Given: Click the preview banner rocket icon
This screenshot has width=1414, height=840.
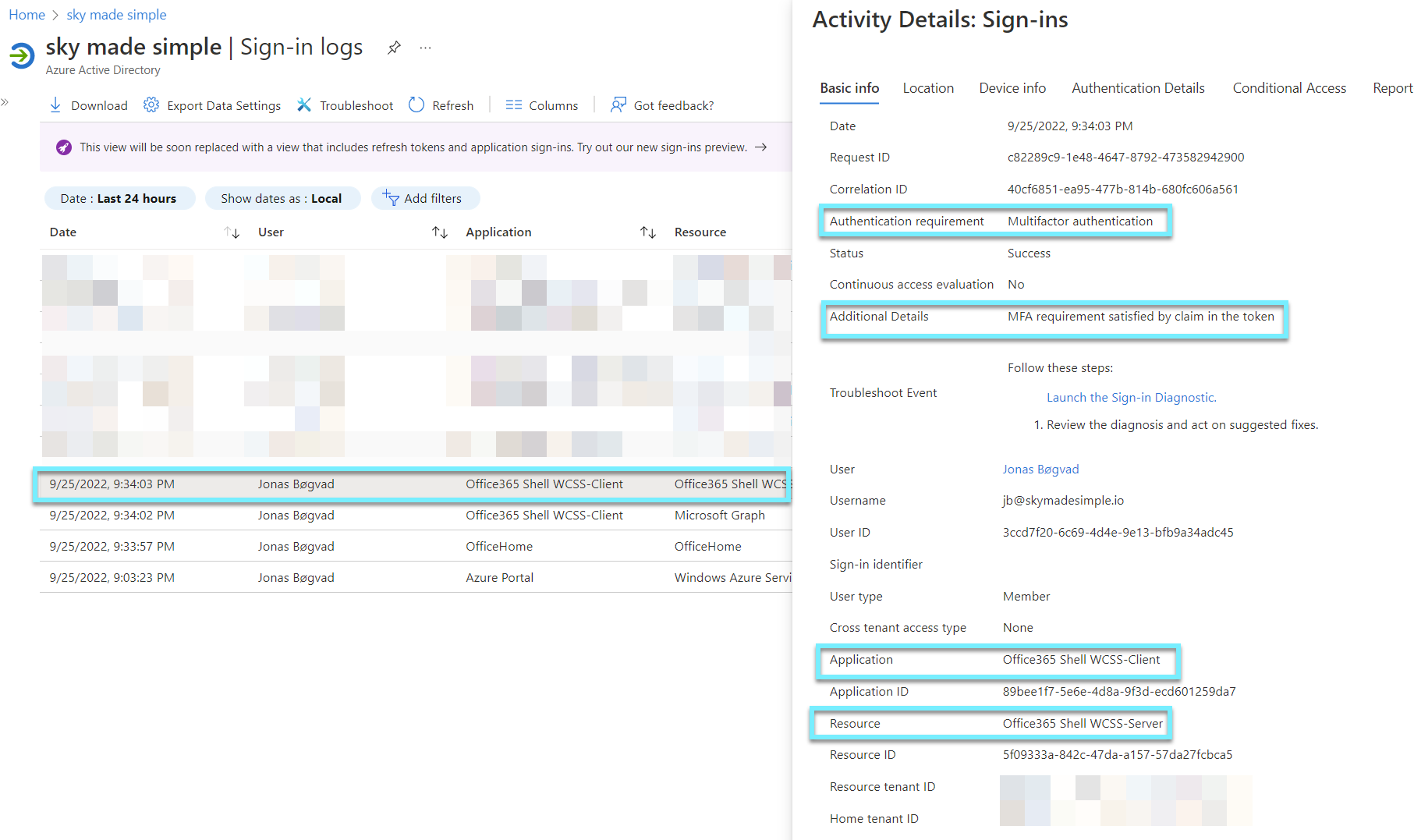Looking at the screenshot, I should (x=64, y=147).
